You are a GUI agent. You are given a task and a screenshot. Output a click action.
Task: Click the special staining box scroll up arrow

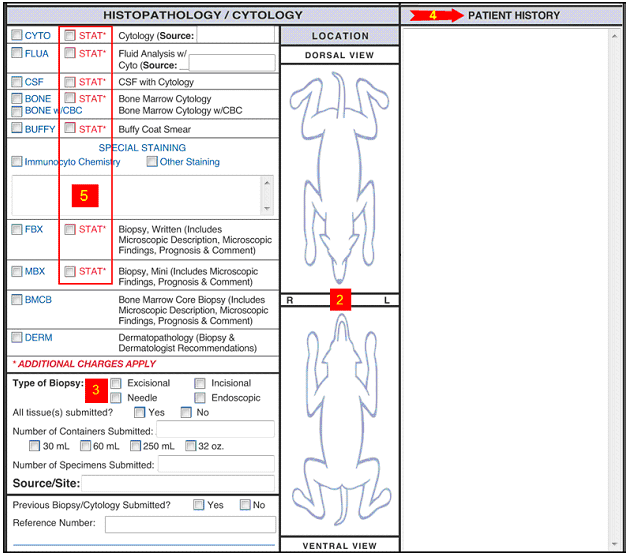click(267, 183)
